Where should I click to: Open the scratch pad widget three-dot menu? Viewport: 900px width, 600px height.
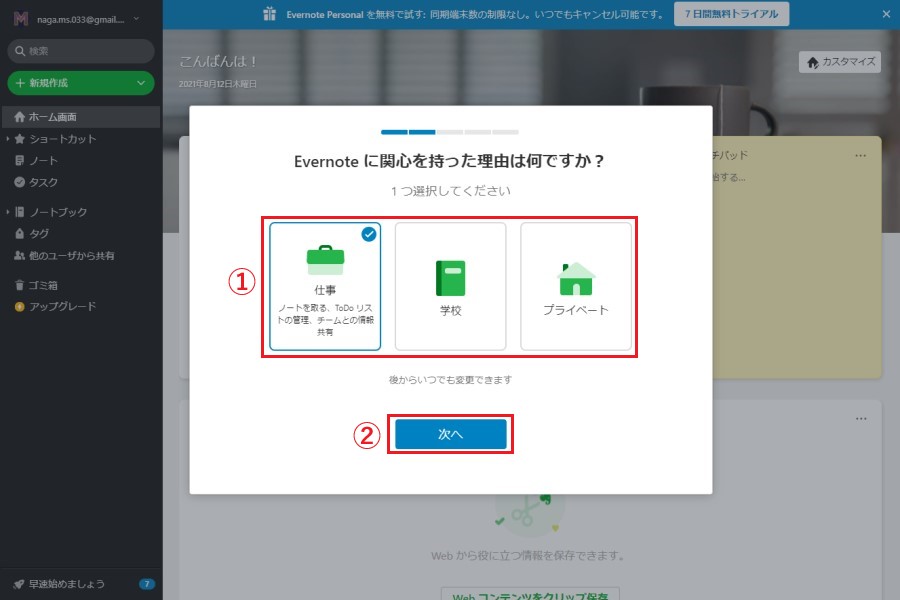[860, 156]
